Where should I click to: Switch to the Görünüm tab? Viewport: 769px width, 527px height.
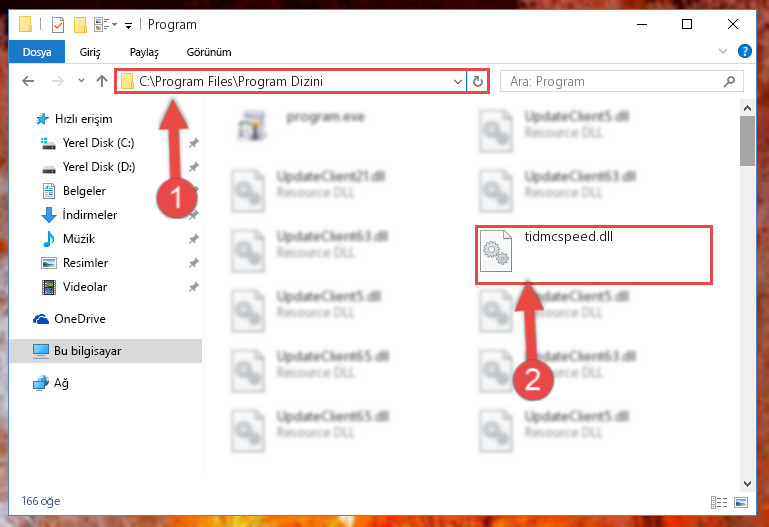click(209, 52)
